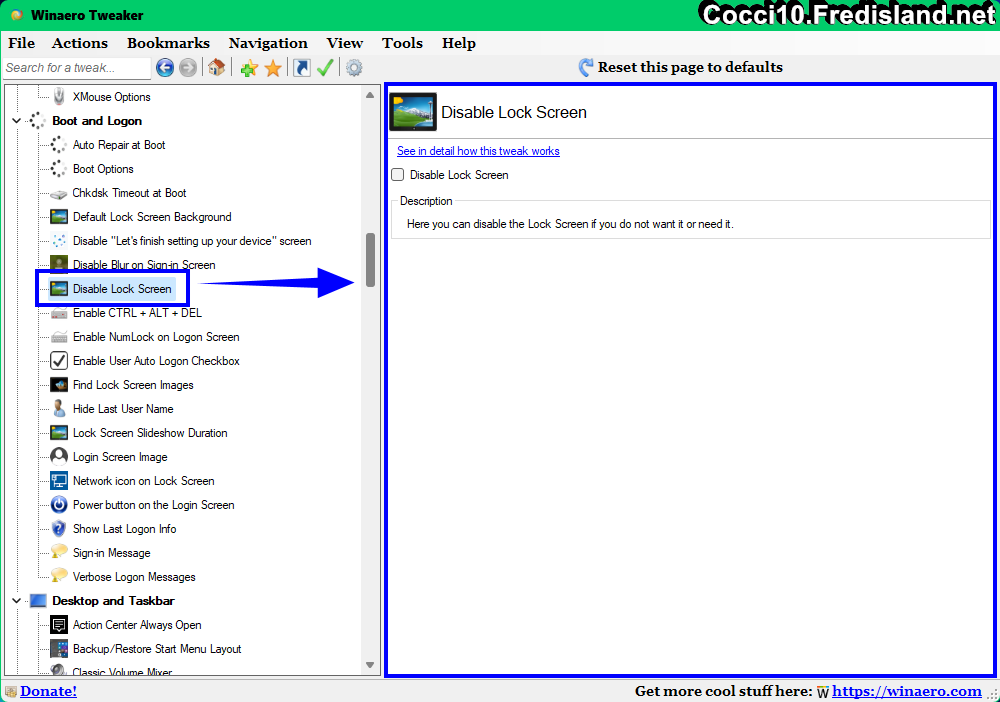Open the Help menu

pos(459,43)
